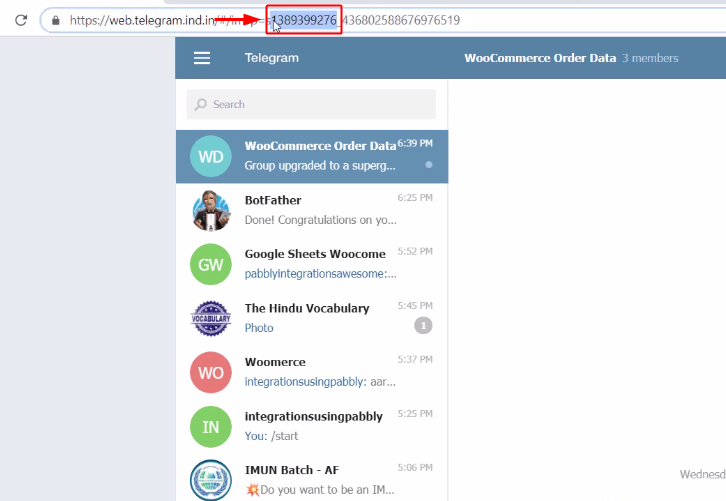726x501 pixels.
Task: Click the 5:52 PM timestamp on Google Sheets Woocome
Action: (415, 251)
